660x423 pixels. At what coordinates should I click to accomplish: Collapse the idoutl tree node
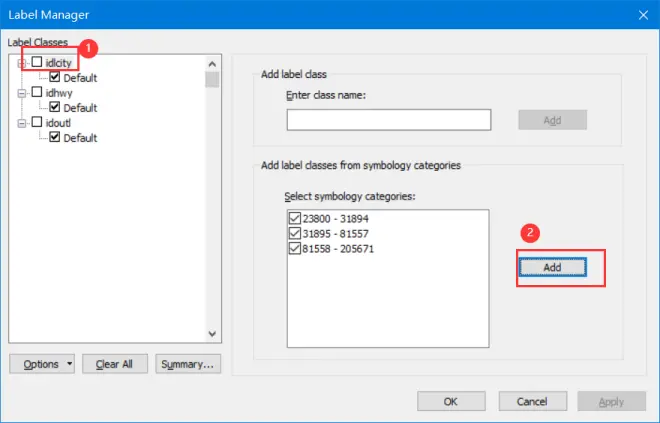(21, 123)
